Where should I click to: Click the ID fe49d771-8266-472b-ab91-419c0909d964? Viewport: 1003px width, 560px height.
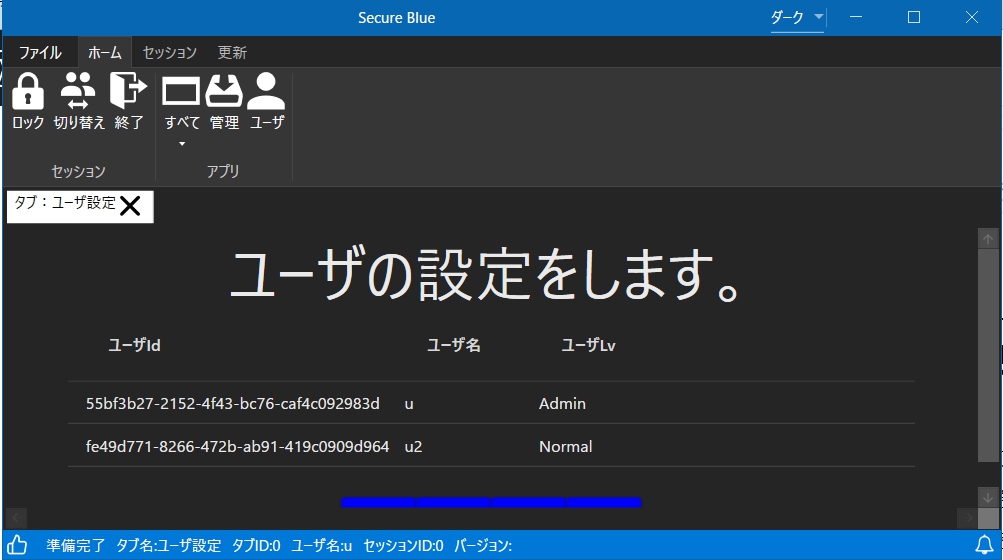pyautogui.click(x=237, y=447)
